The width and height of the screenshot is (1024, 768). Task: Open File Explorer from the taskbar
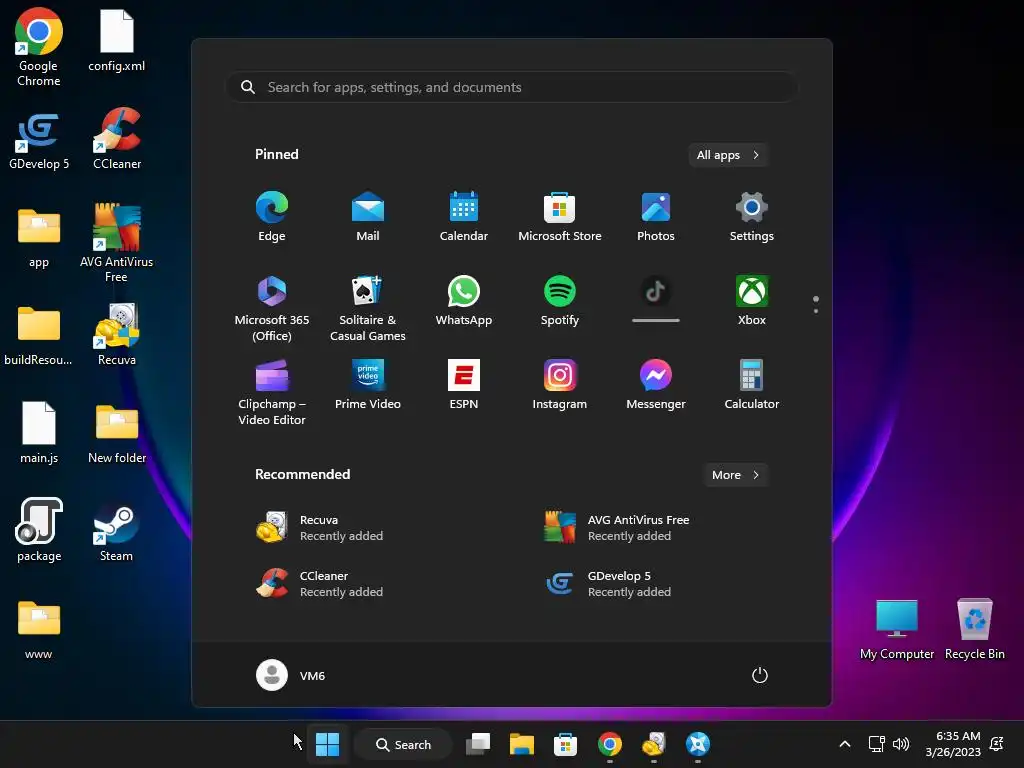522,744
